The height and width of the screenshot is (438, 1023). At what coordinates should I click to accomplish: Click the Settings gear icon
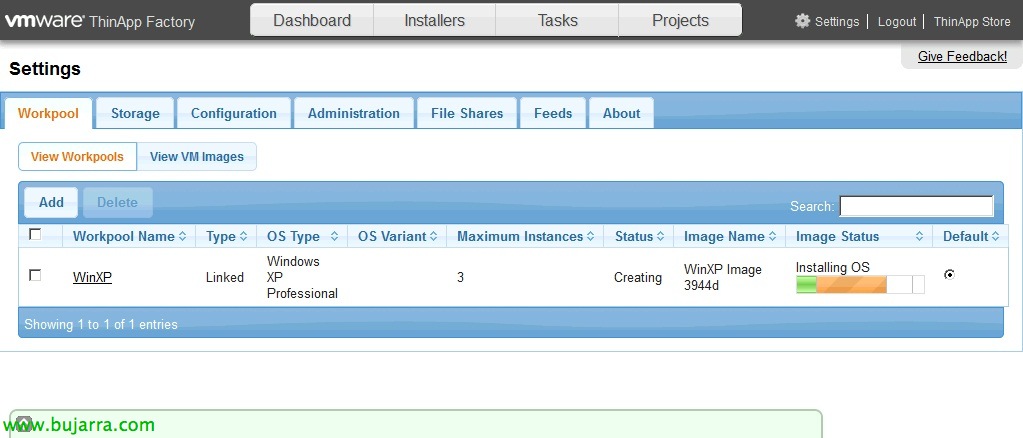(802, 21)
